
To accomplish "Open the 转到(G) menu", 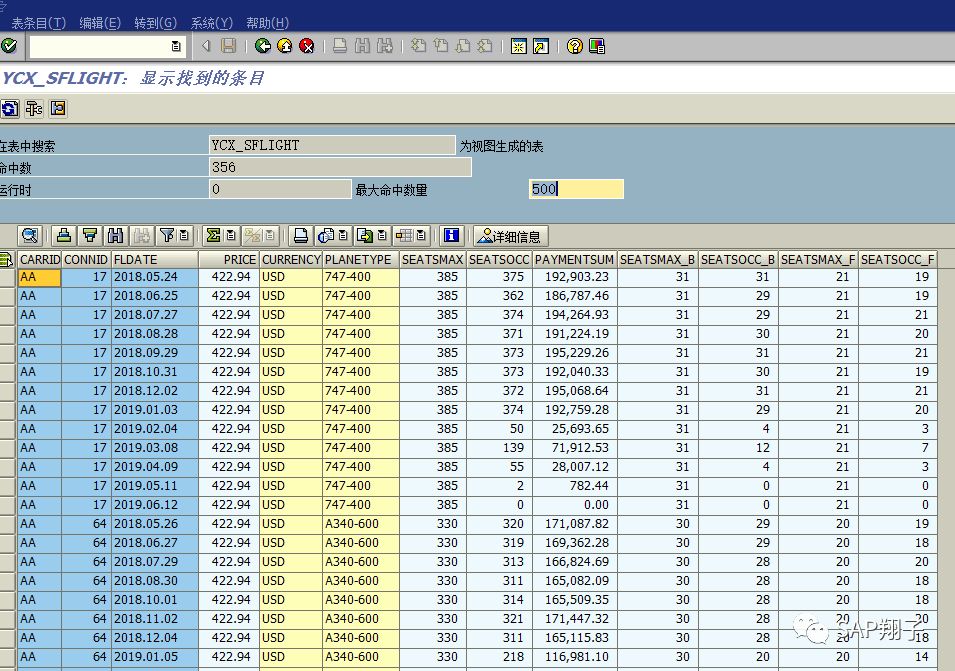I will [155, 23].
